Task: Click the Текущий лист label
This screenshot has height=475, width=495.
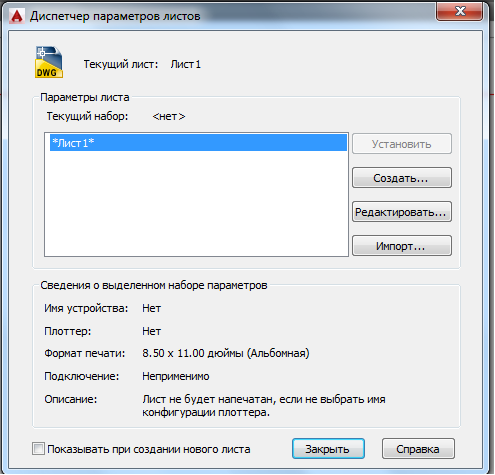Action: coord(121,64)
